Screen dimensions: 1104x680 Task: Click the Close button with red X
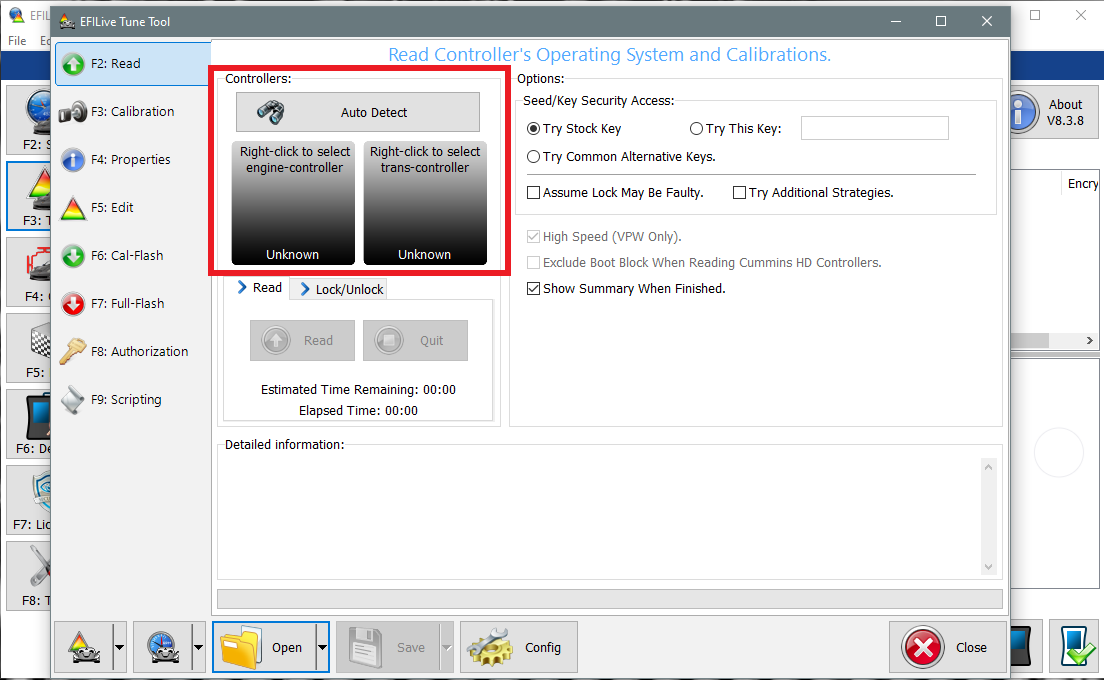[x=947, y=646]
